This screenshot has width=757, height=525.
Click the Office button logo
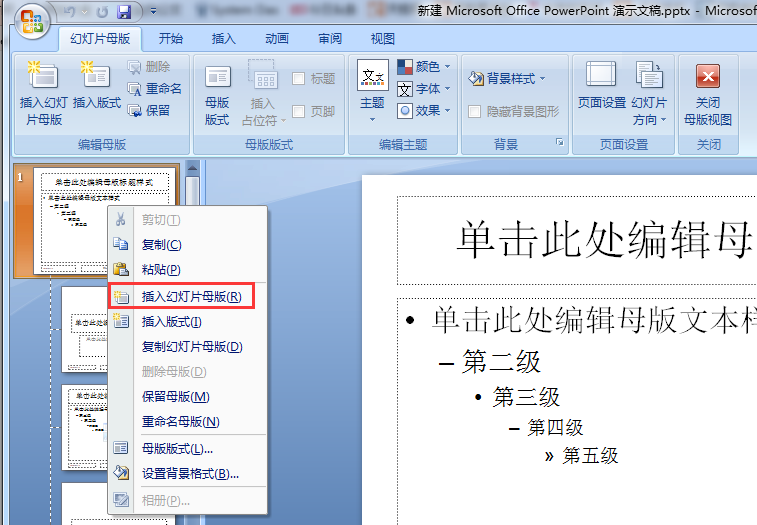pyautogui.click(x=32, y=18)
